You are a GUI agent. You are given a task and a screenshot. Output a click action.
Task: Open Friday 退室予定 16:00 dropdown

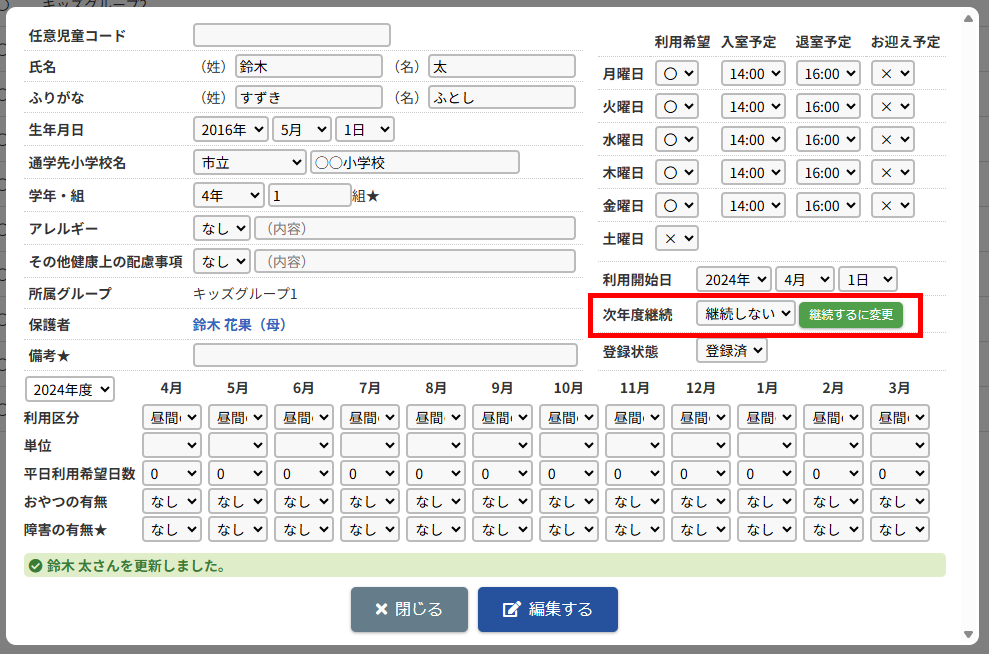827,206
